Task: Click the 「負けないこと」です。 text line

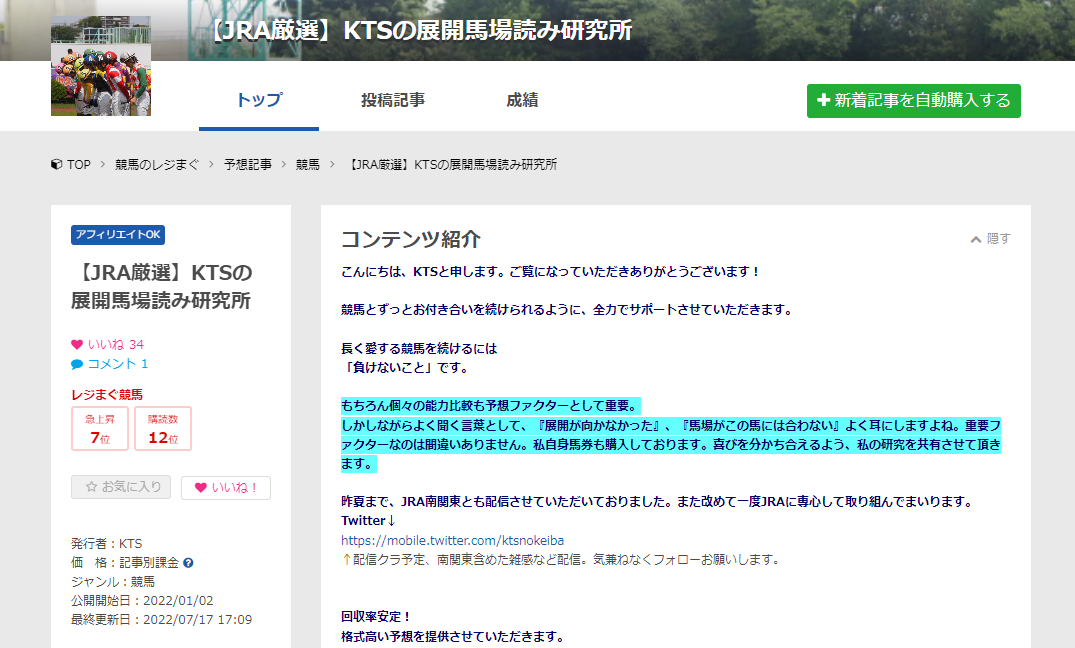Action: 406,368
